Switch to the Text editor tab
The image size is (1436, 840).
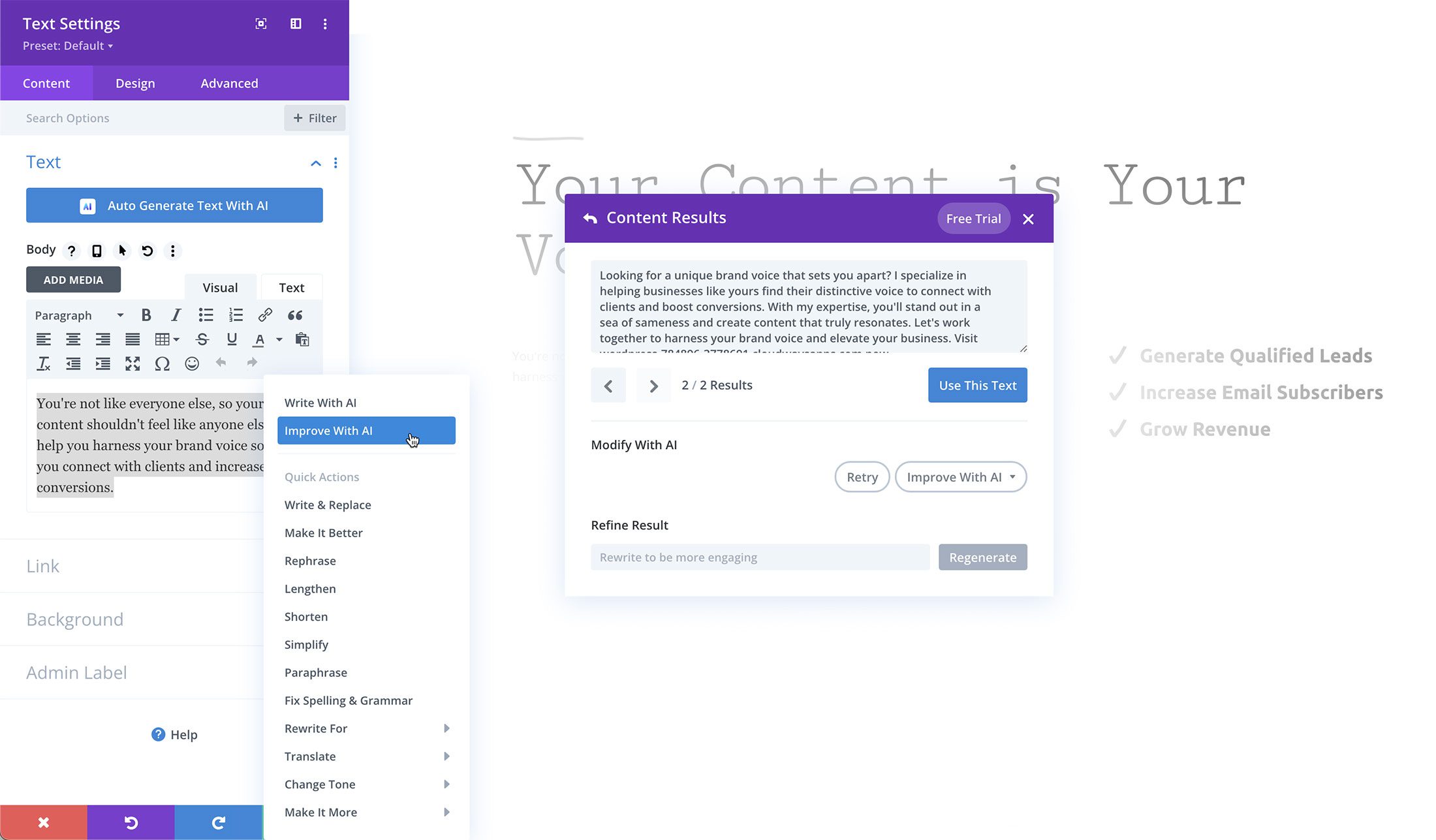(x=292, y=287)
